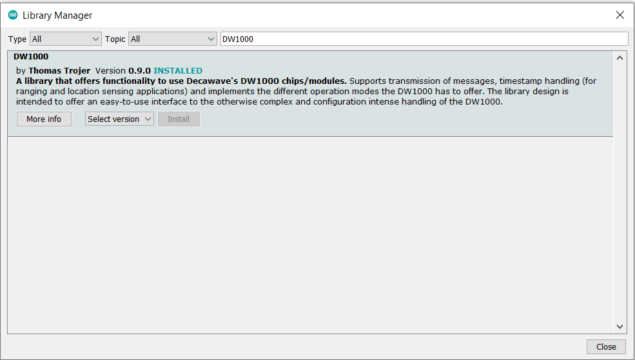The height and width of the screenshot is (360, 635).
Task: Click the Version 0.9.0 text
Action: pos(123,70)
